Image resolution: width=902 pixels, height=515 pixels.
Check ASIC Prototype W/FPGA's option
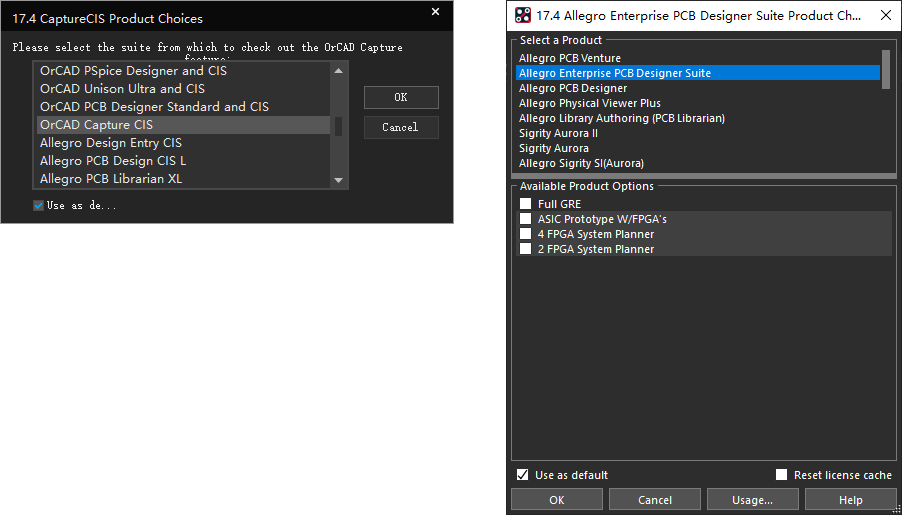point(525,219)
